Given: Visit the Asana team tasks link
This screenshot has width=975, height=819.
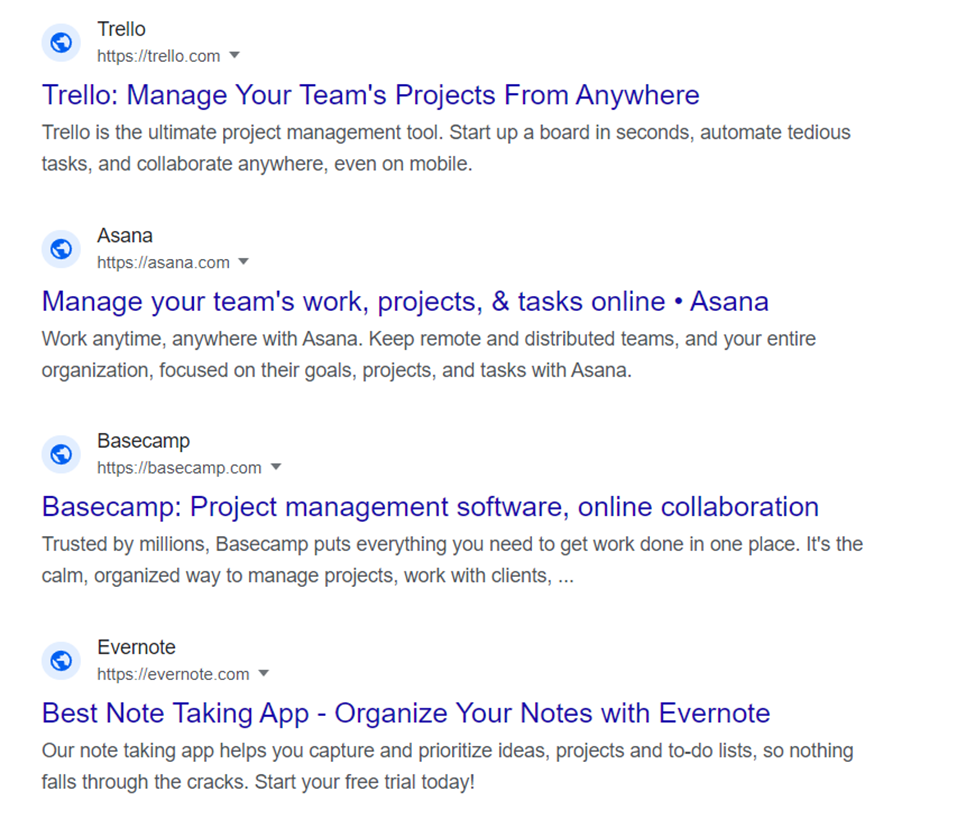Looking at the screenshot, I should [405, 301].
